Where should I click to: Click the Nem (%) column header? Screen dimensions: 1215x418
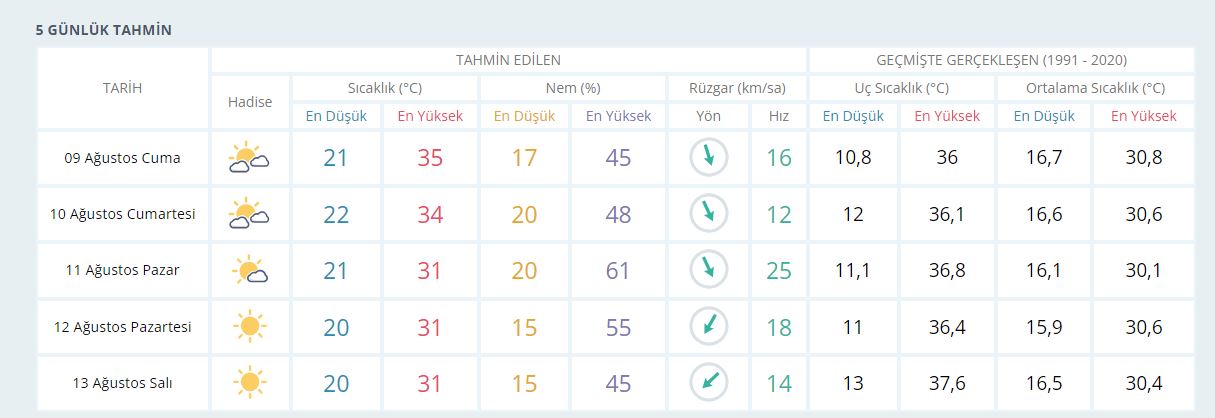[573, 88]
